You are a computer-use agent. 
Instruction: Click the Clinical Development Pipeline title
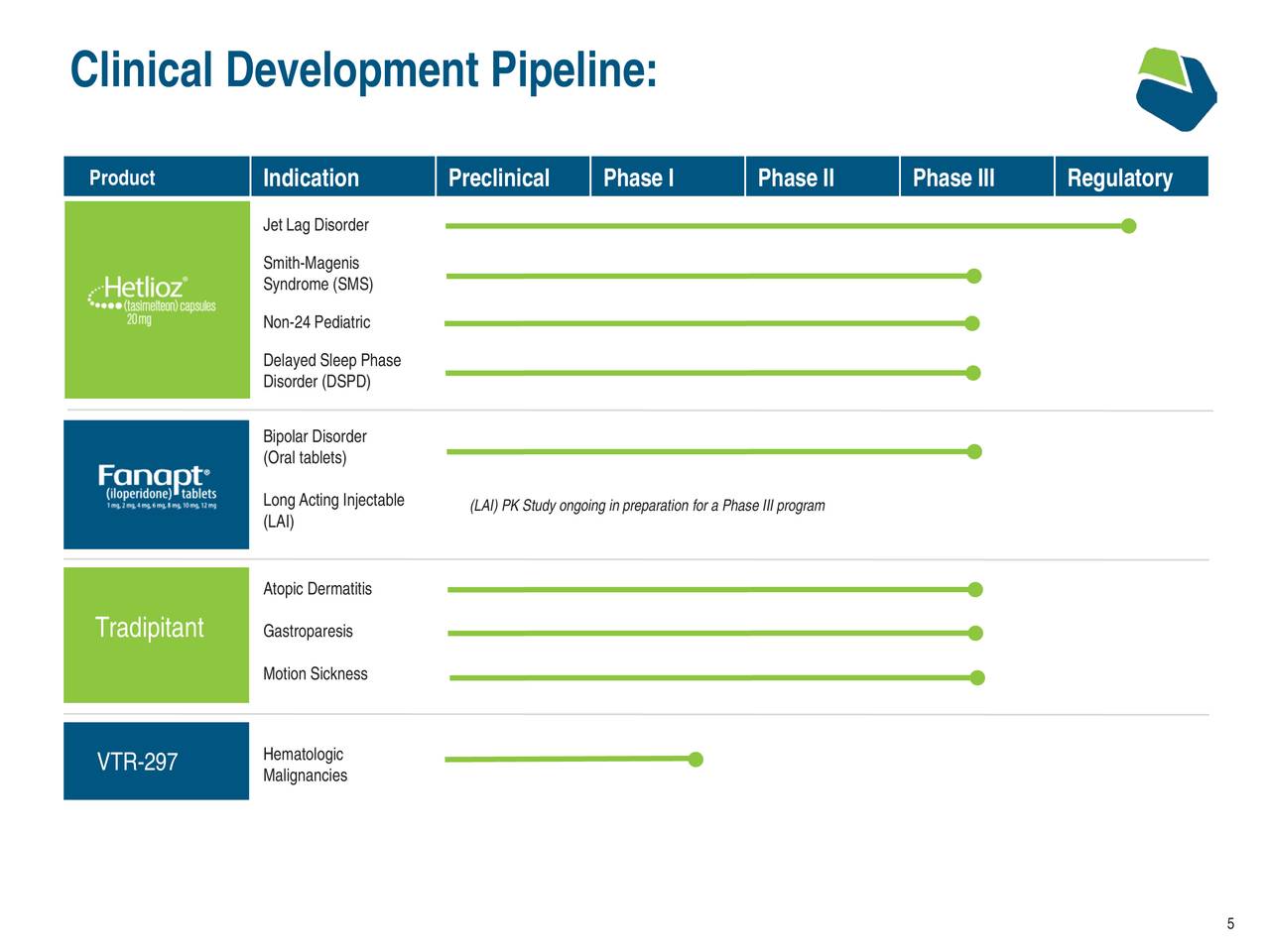(x=364, y=71)
